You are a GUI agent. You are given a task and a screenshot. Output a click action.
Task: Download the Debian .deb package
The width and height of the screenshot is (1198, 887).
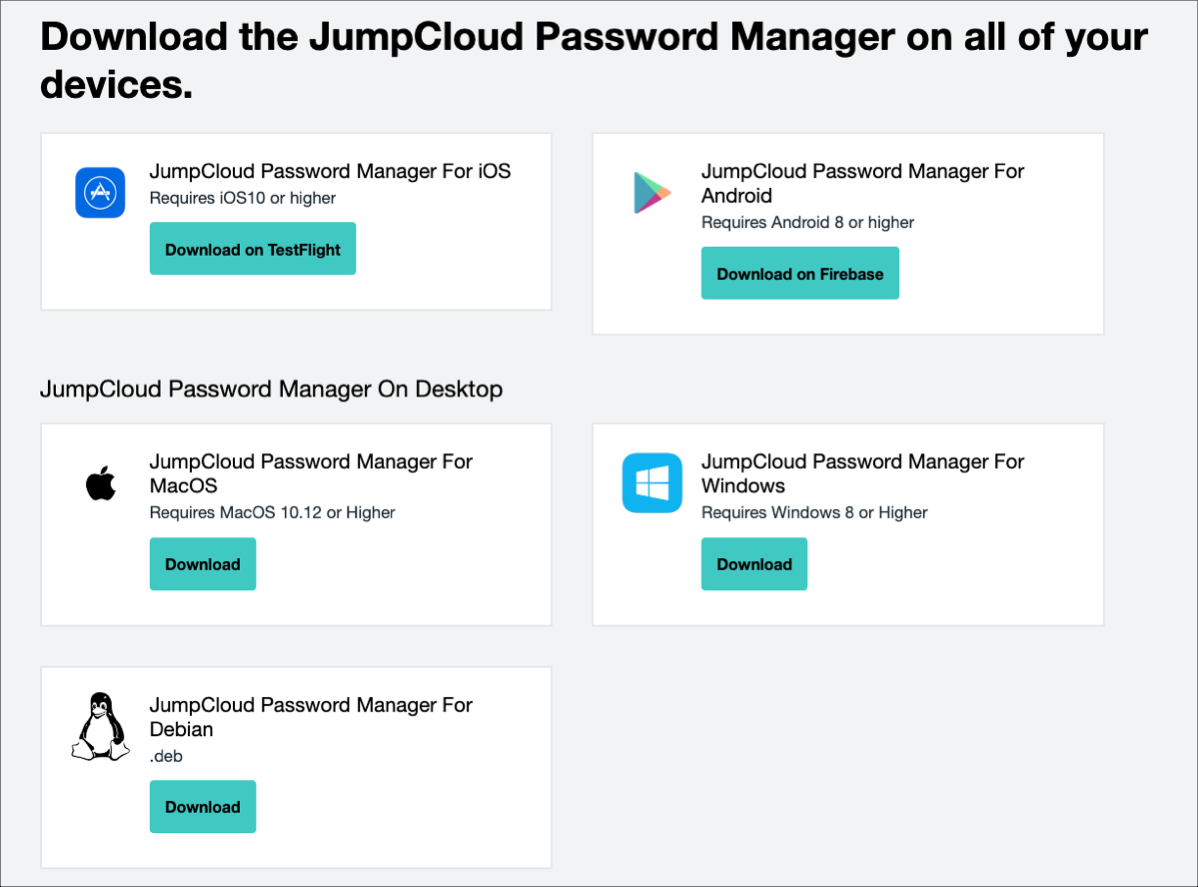[202, 807]
